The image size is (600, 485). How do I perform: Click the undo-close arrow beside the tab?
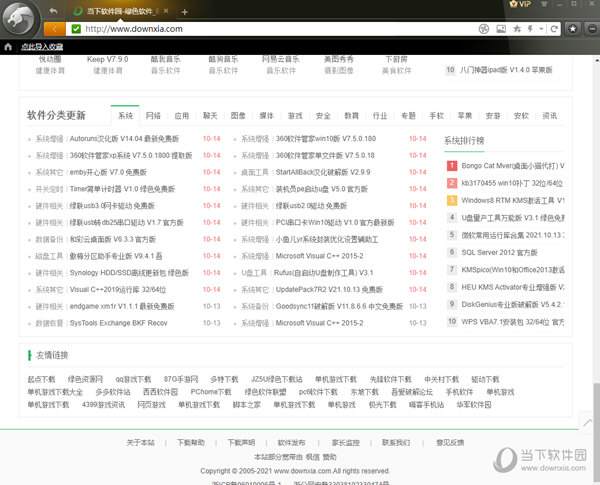coord(53,11)
